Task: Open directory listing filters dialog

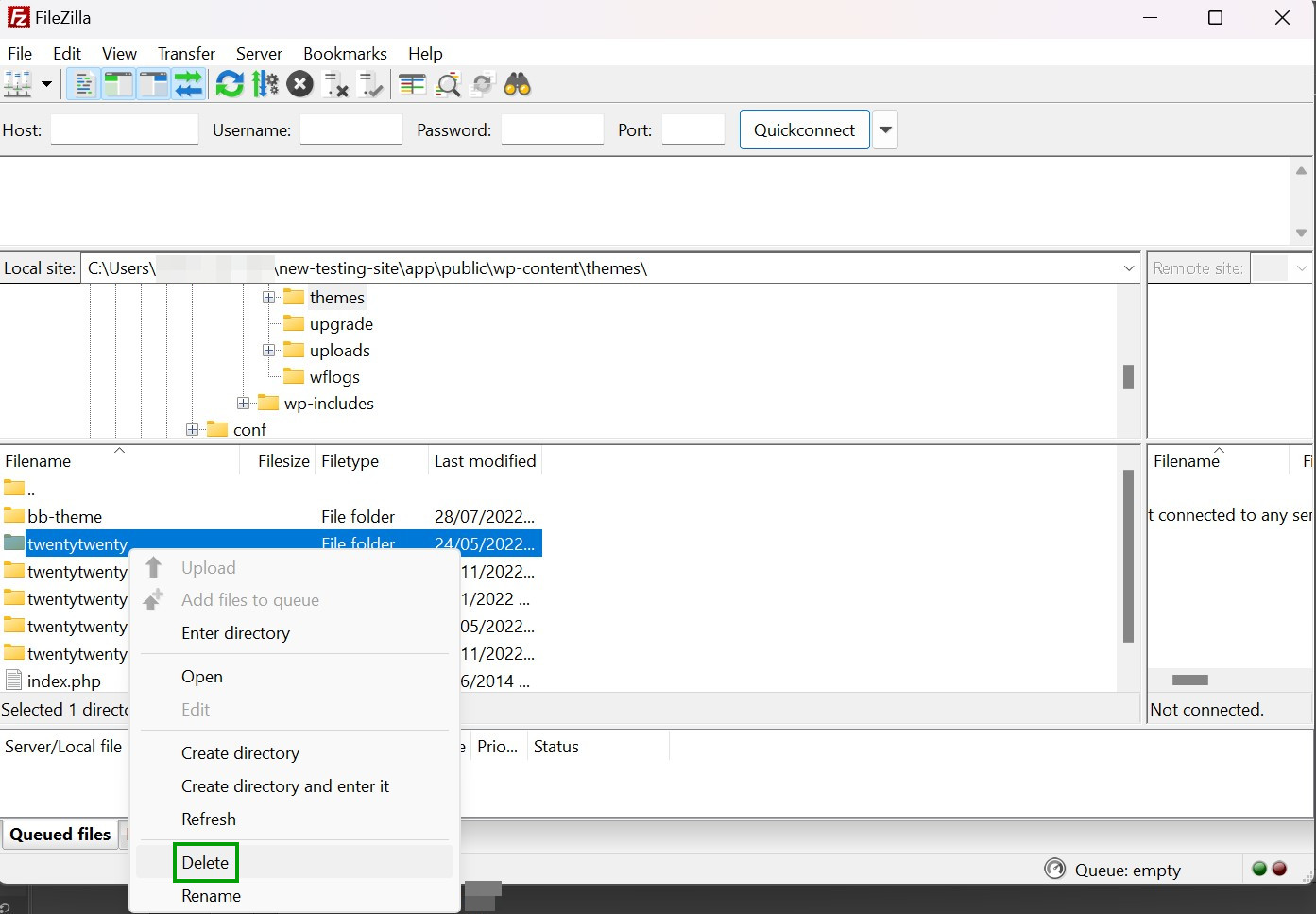Action: (x=412, y=84)
